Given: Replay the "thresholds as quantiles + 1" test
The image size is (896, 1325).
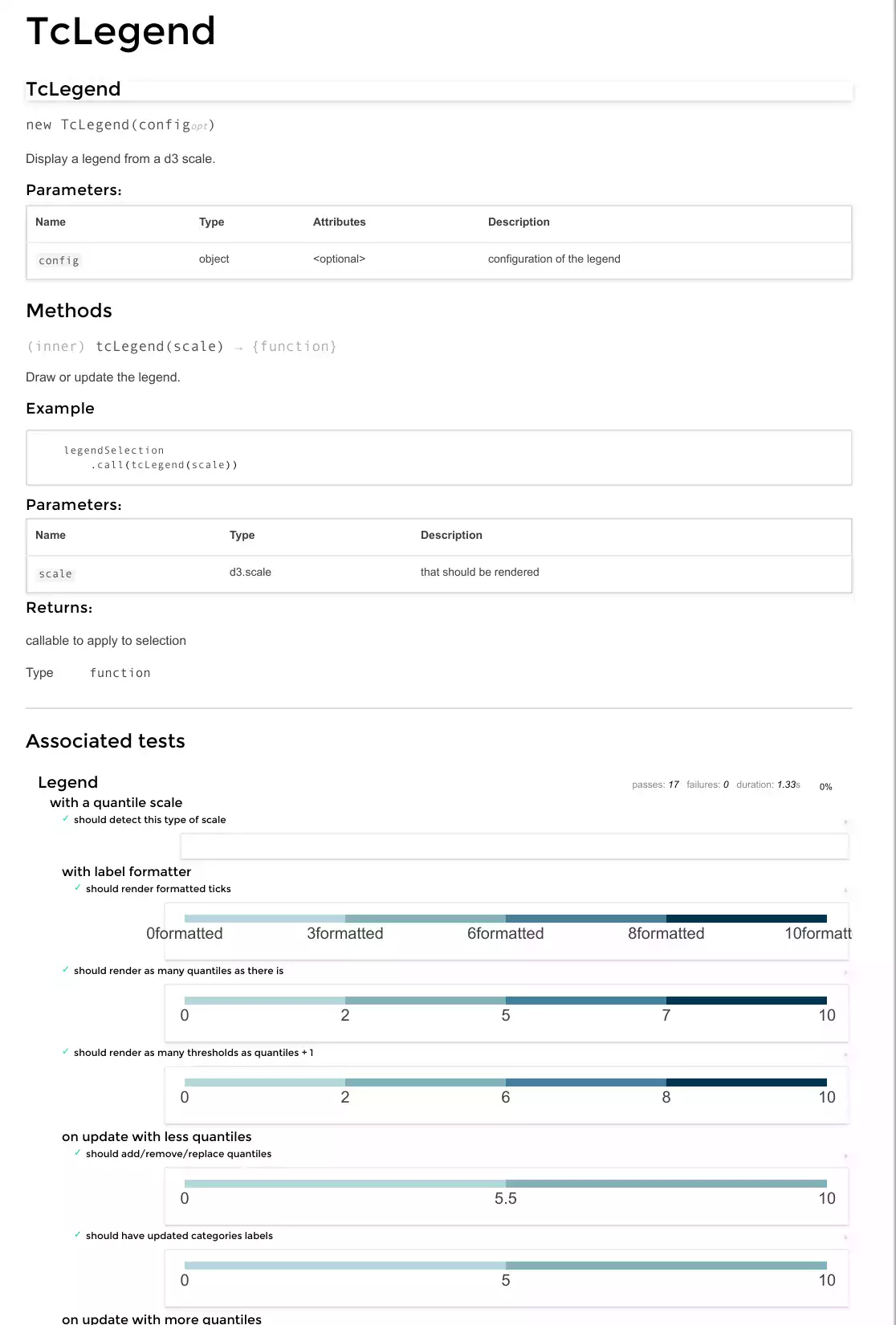Looking at the screenshot, I should click(845, 1054).
